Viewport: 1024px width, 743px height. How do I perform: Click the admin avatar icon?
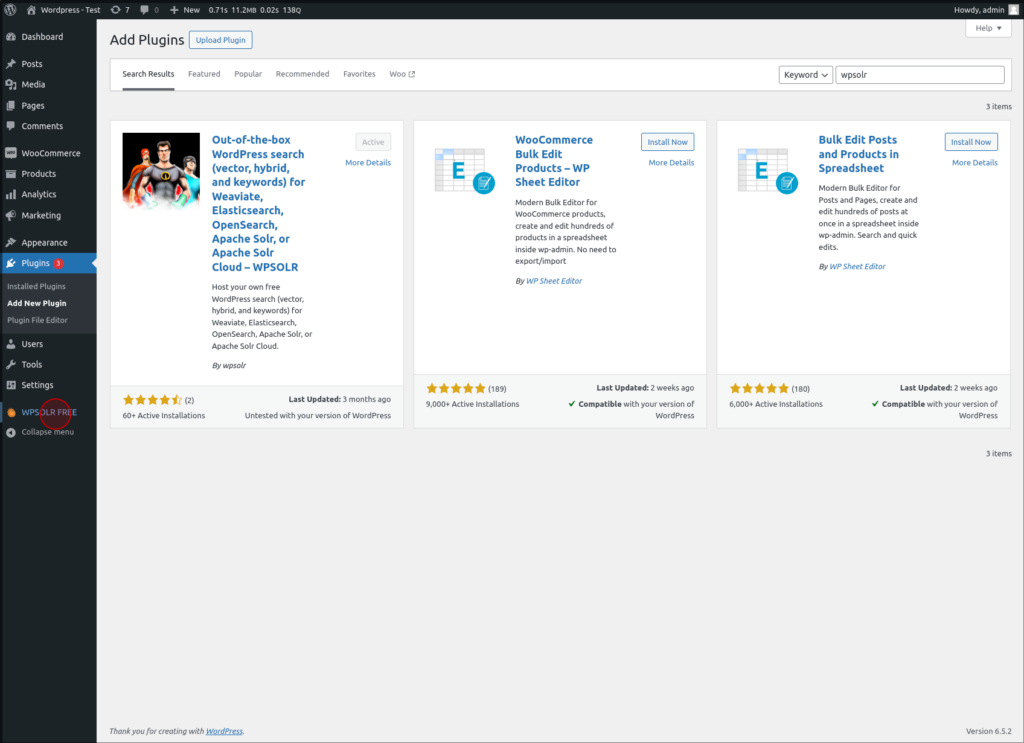point(1013,10)
